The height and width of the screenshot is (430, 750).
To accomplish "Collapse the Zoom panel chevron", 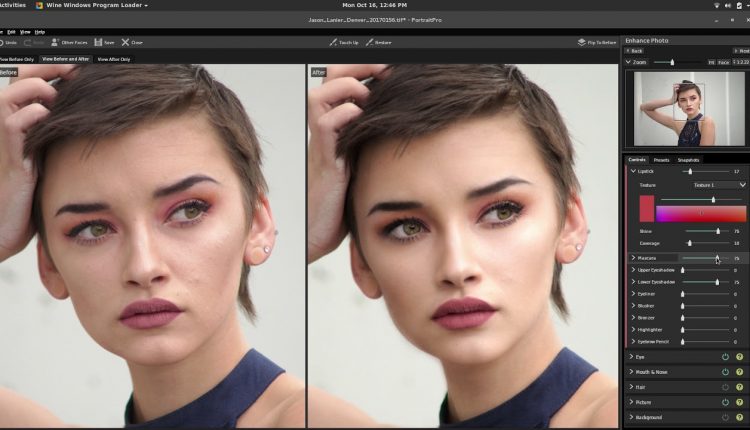I will pyautogui.click(x=628, y=62).
